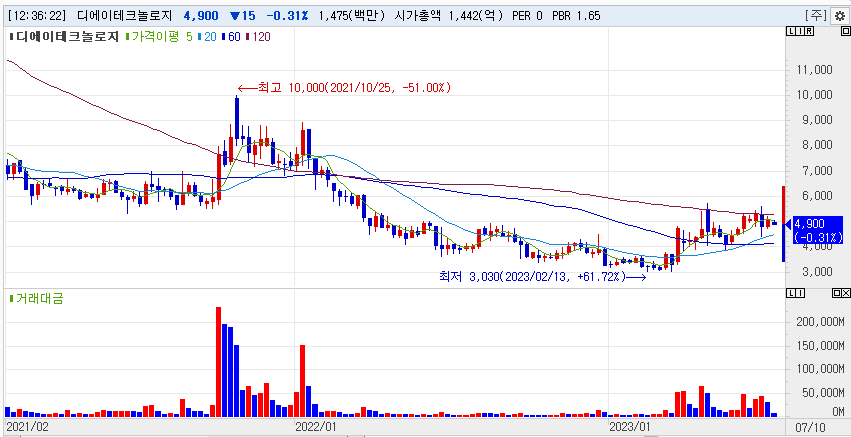Click the 2022/01 date axis label
Viewport: 851px width, 437px height.
tap(315, 426)
